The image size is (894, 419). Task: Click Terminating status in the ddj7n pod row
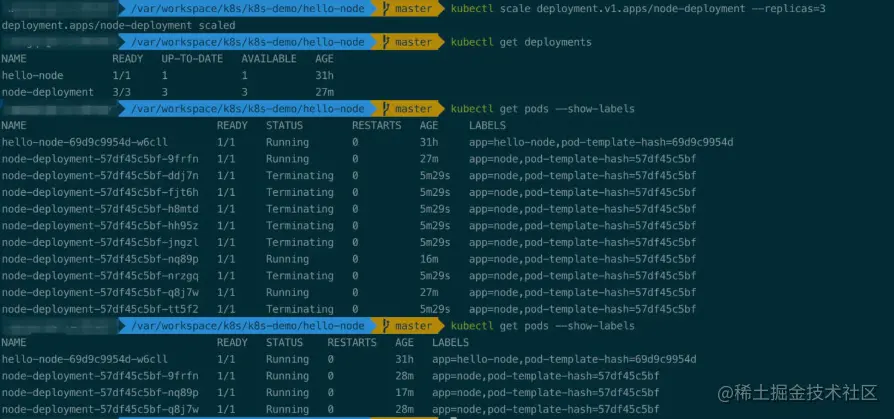[299, 176]
